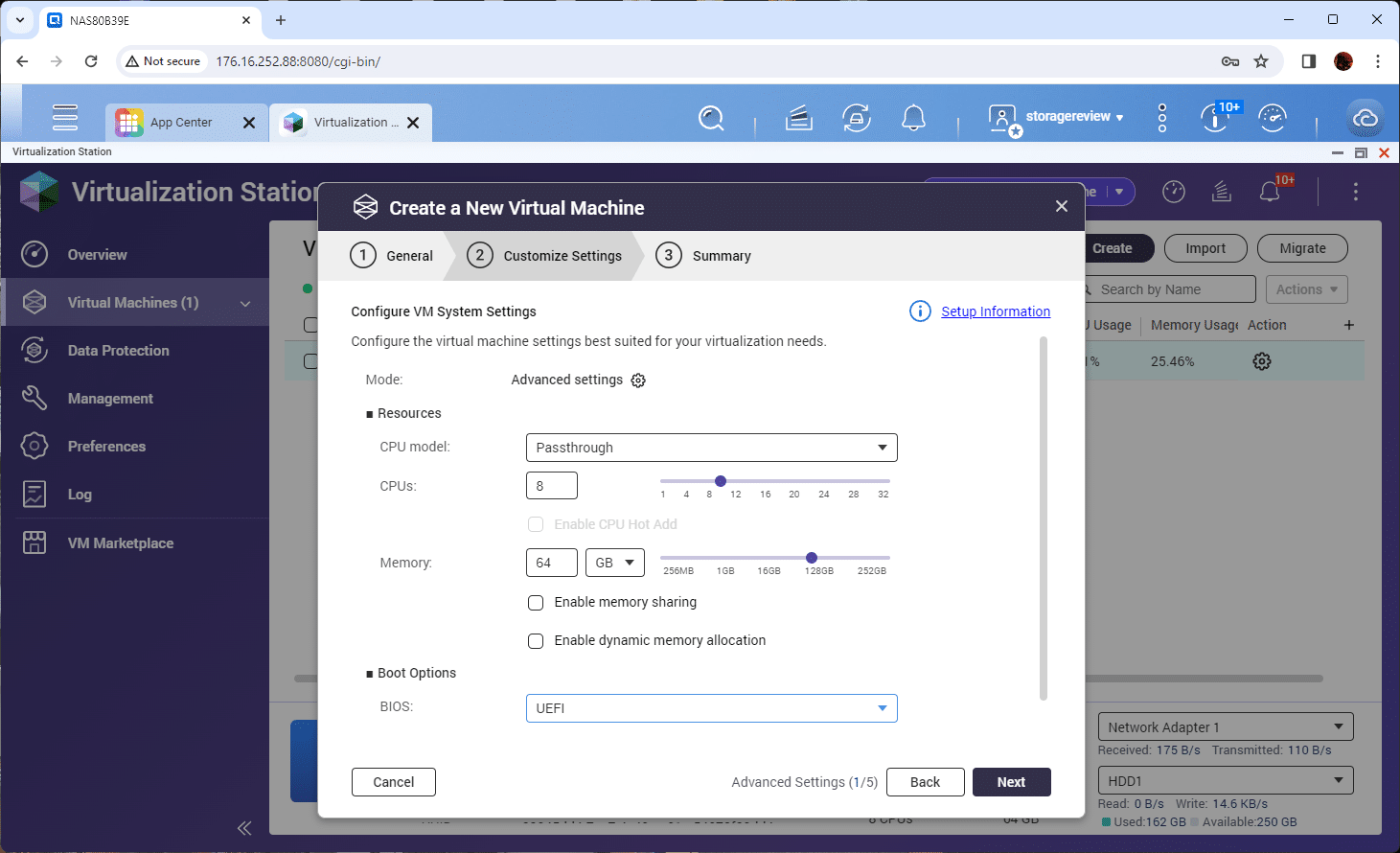Open Virtualization Station vertical dots menu
The height and width of the screenshot is (853, 1400).
coord(1356,192)
